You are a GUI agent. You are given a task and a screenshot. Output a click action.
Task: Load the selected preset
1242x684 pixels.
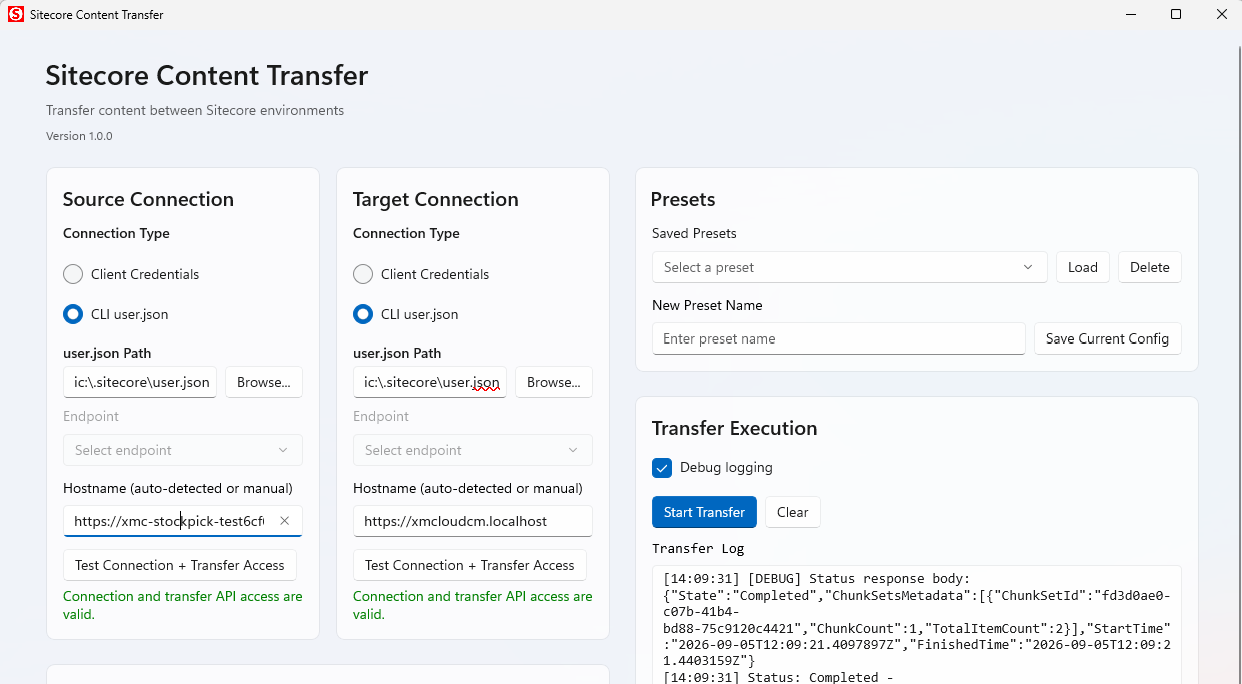point(1083,267)
